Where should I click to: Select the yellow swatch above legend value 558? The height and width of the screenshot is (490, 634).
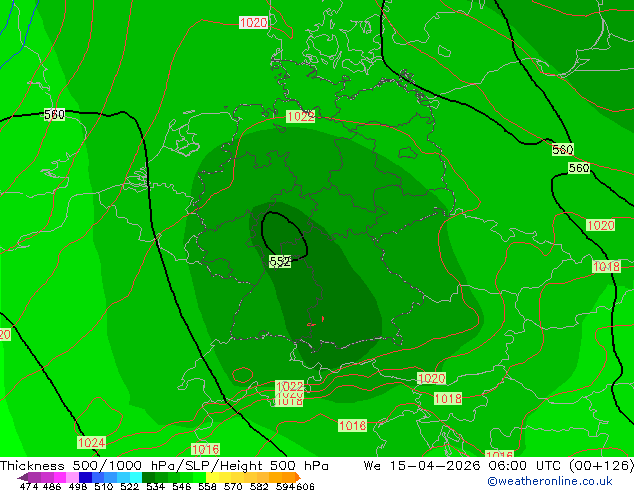click(212, 477)
